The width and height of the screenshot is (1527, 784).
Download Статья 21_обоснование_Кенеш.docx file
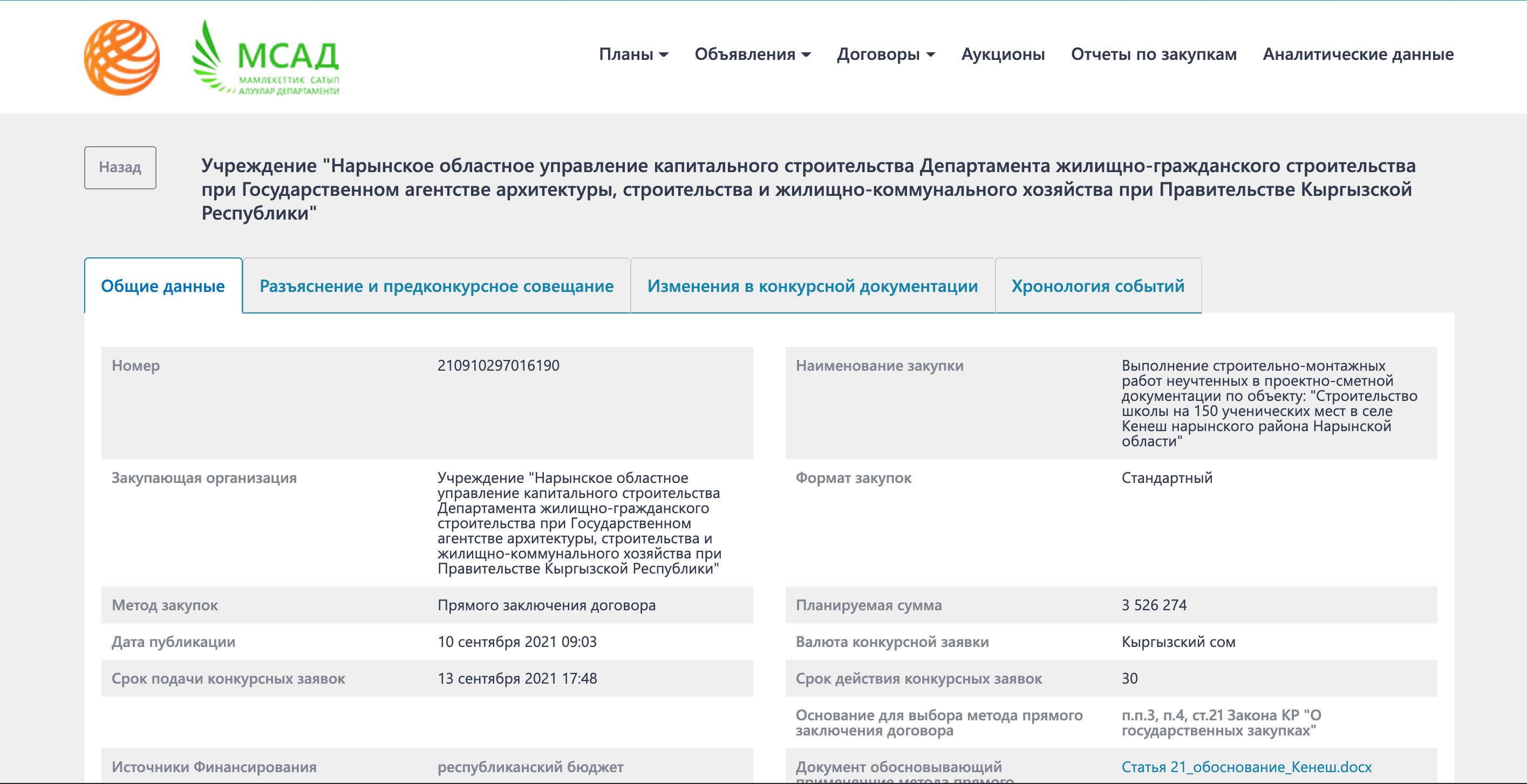(1246, 767)
